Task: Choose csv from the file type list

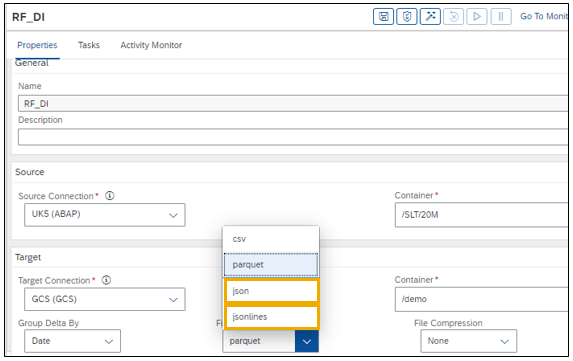Action: (x=271, y=239)
